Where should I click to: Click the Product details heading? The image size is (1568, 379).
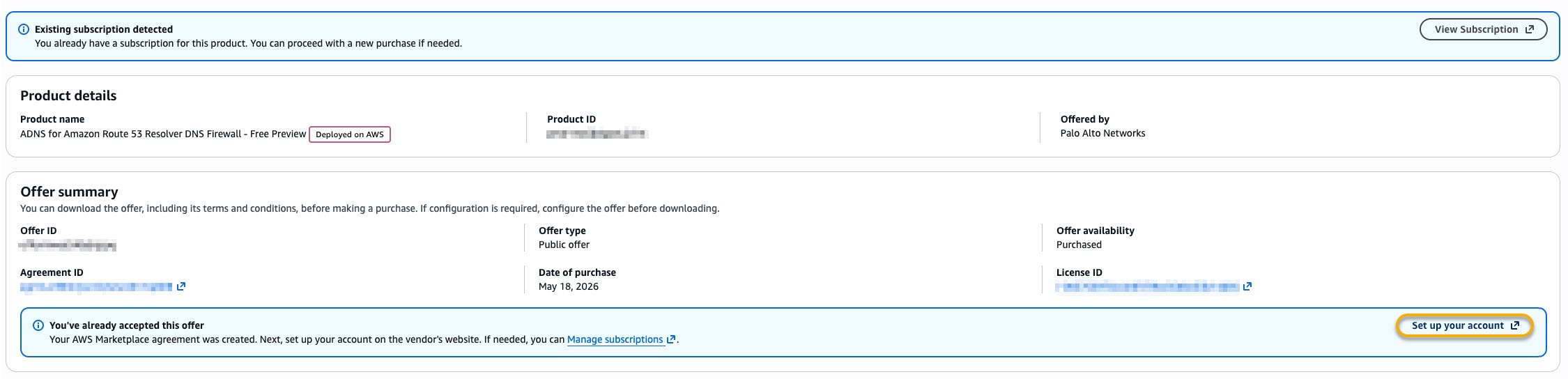click(x=68, y=95)
